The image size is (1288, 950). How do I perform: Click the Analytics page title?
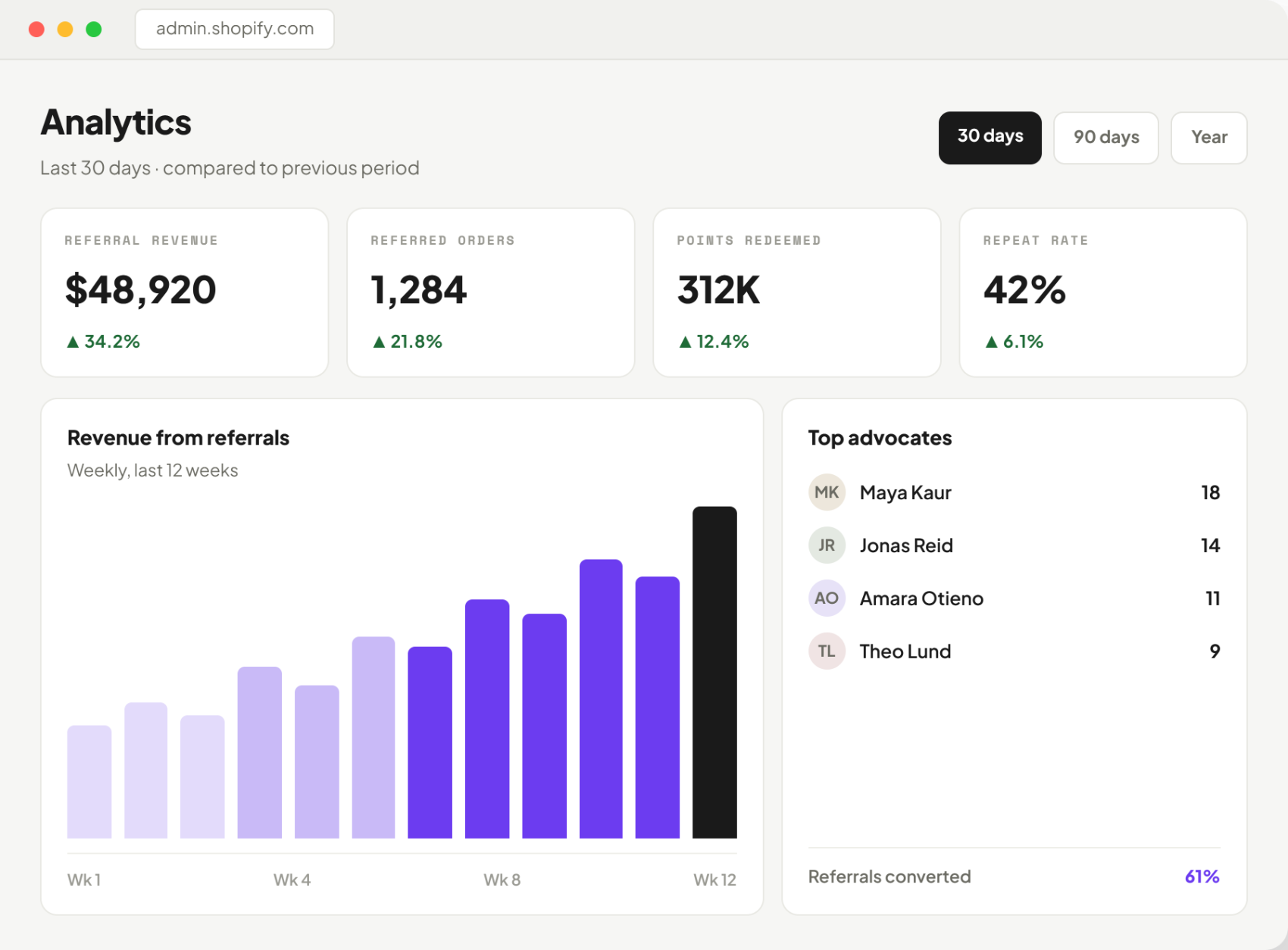click(x=116, y=123)
